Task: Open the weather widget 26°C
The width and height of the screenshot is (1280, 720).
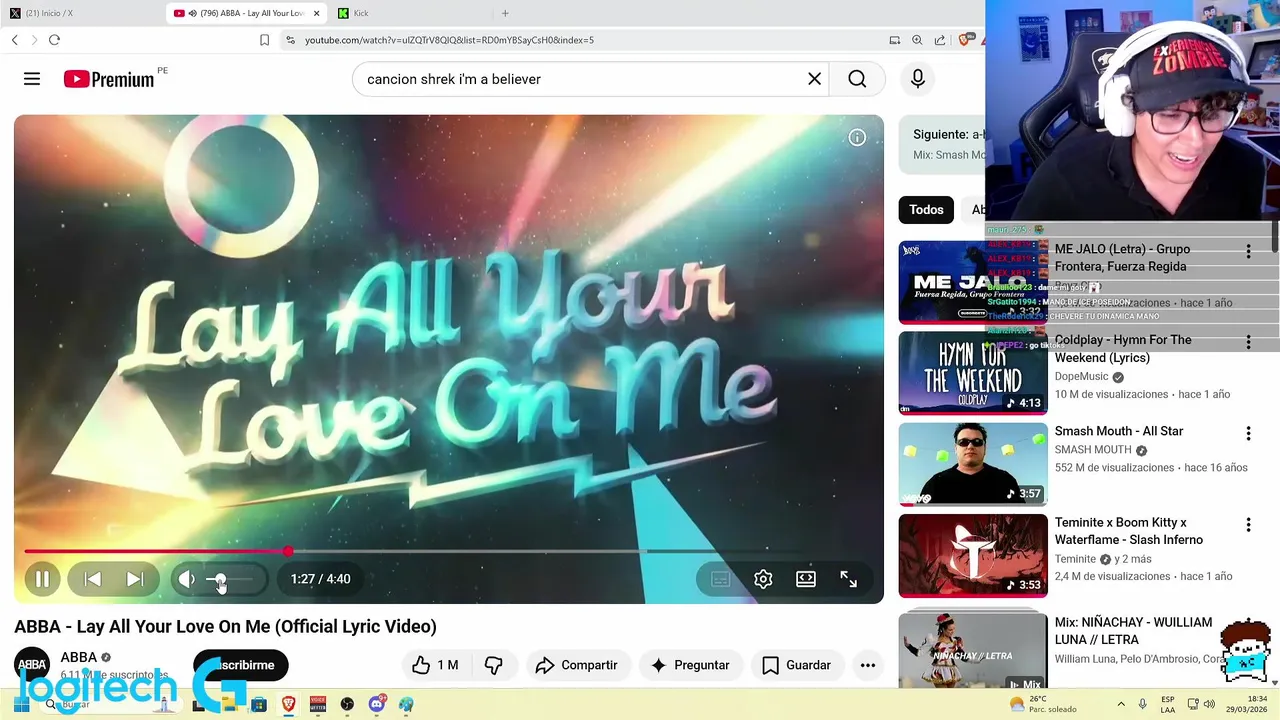Action: click(x=1044, y=704)
